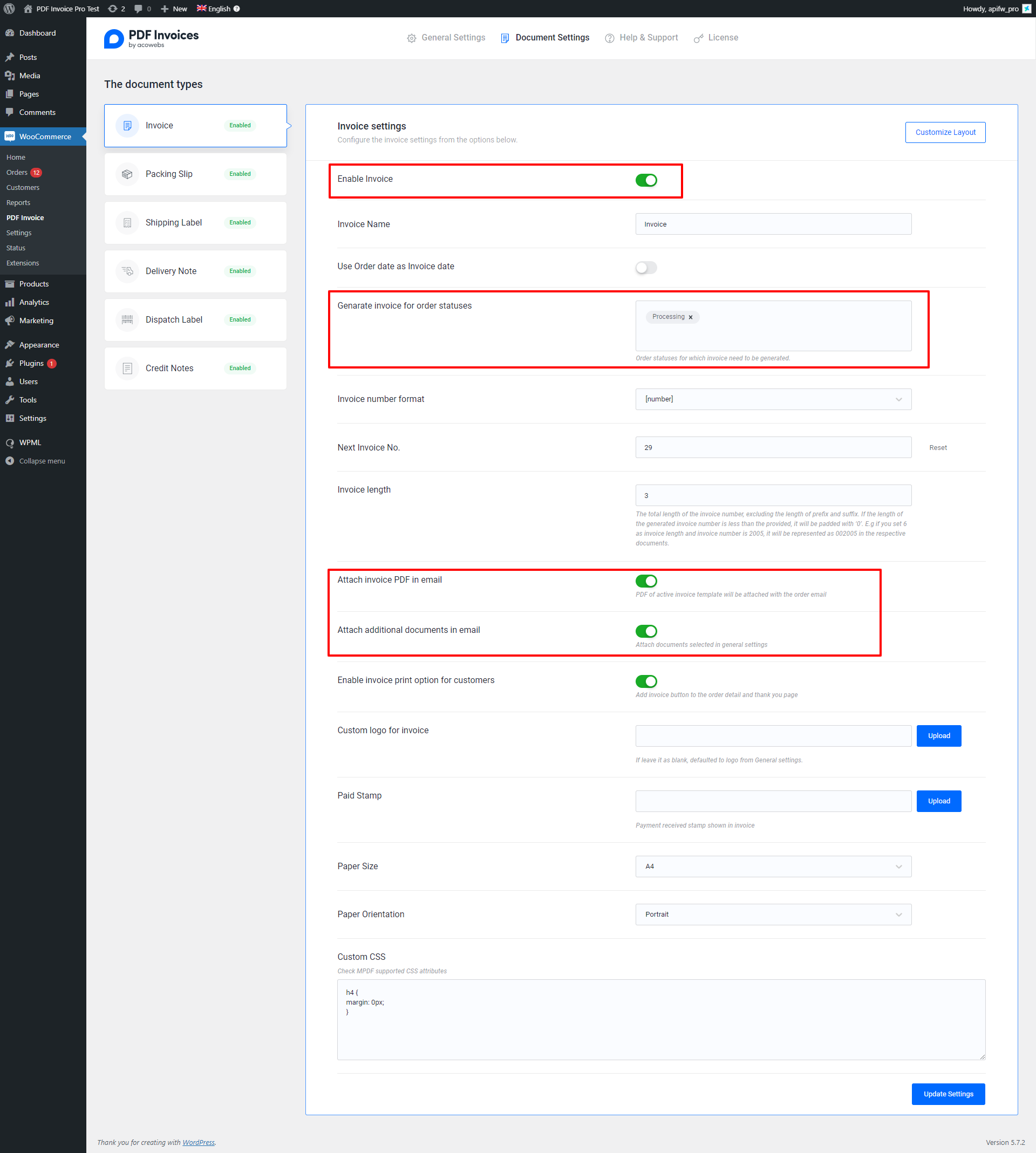This screenshot has height=1153, width=1036.
Task: Click the WPML icon in sidebar
Action: [x=10, y=443]
